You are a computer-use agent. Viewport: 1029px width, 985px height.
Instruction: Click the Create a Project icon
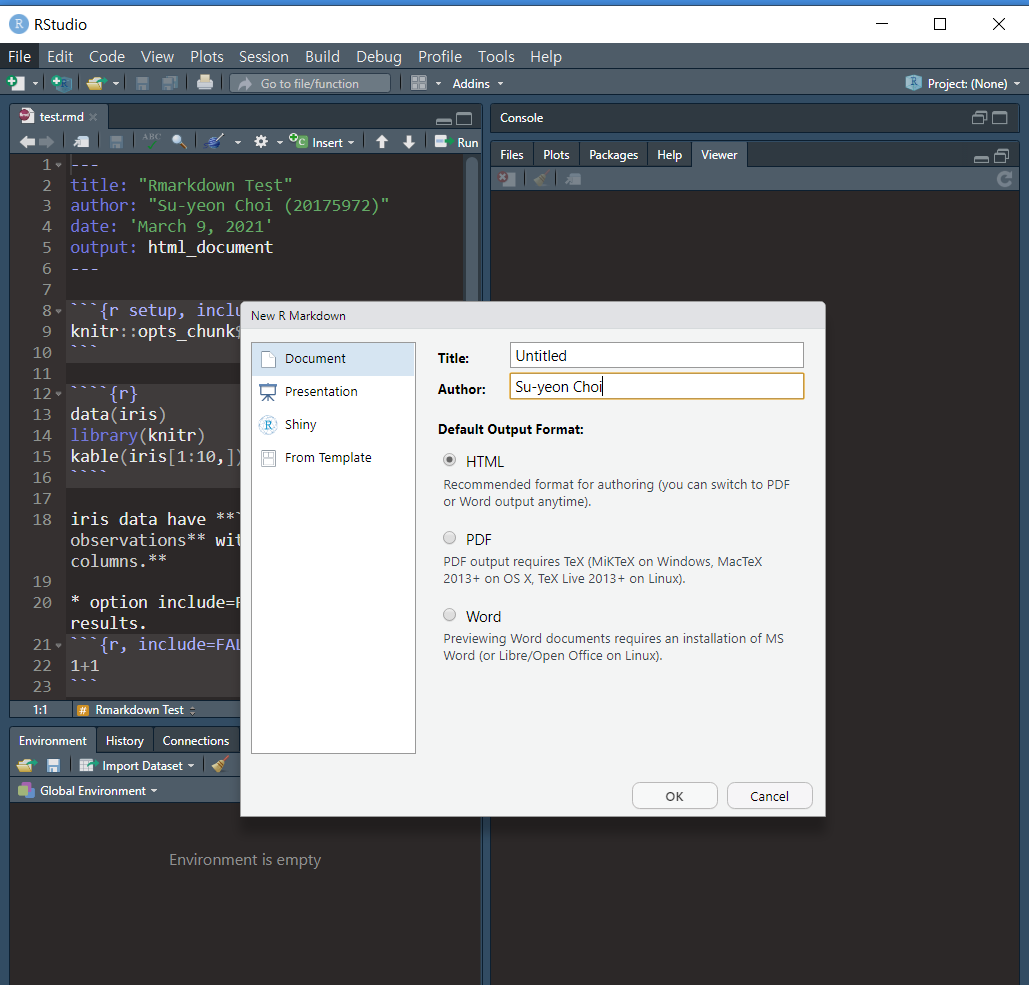pyautogui.click(x=61, y=83)
